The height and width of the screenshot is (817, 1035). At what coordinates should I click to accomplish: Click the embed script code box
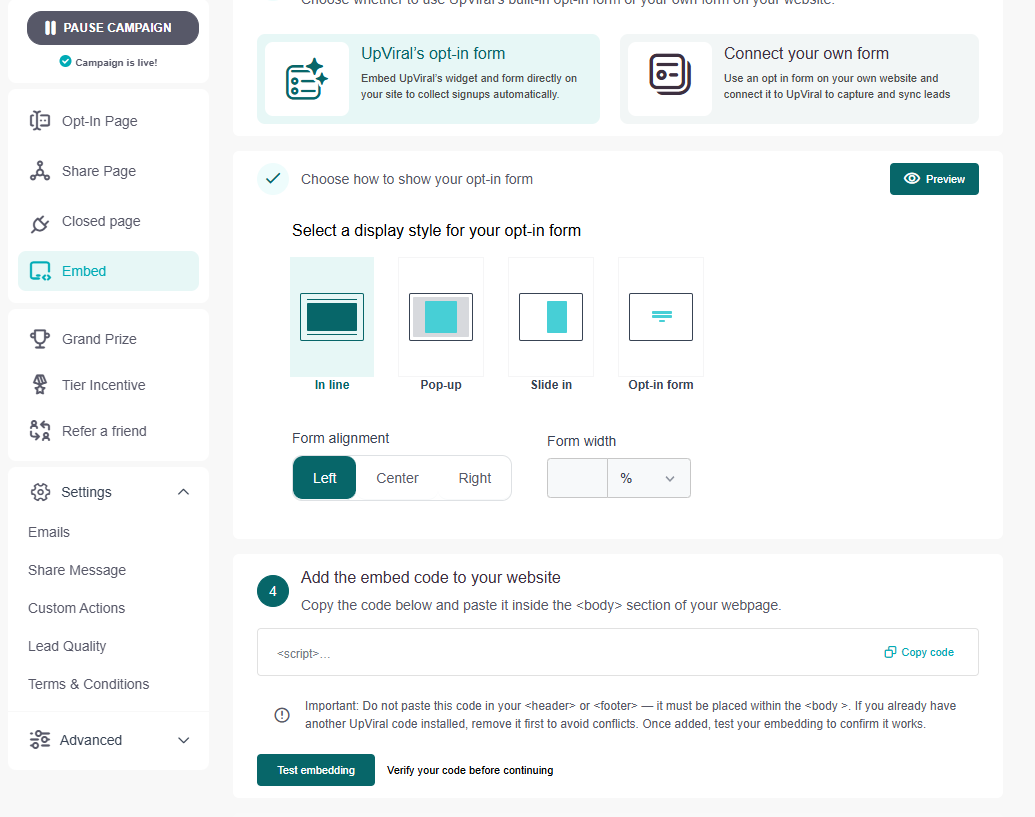click(x=618, y=653)
